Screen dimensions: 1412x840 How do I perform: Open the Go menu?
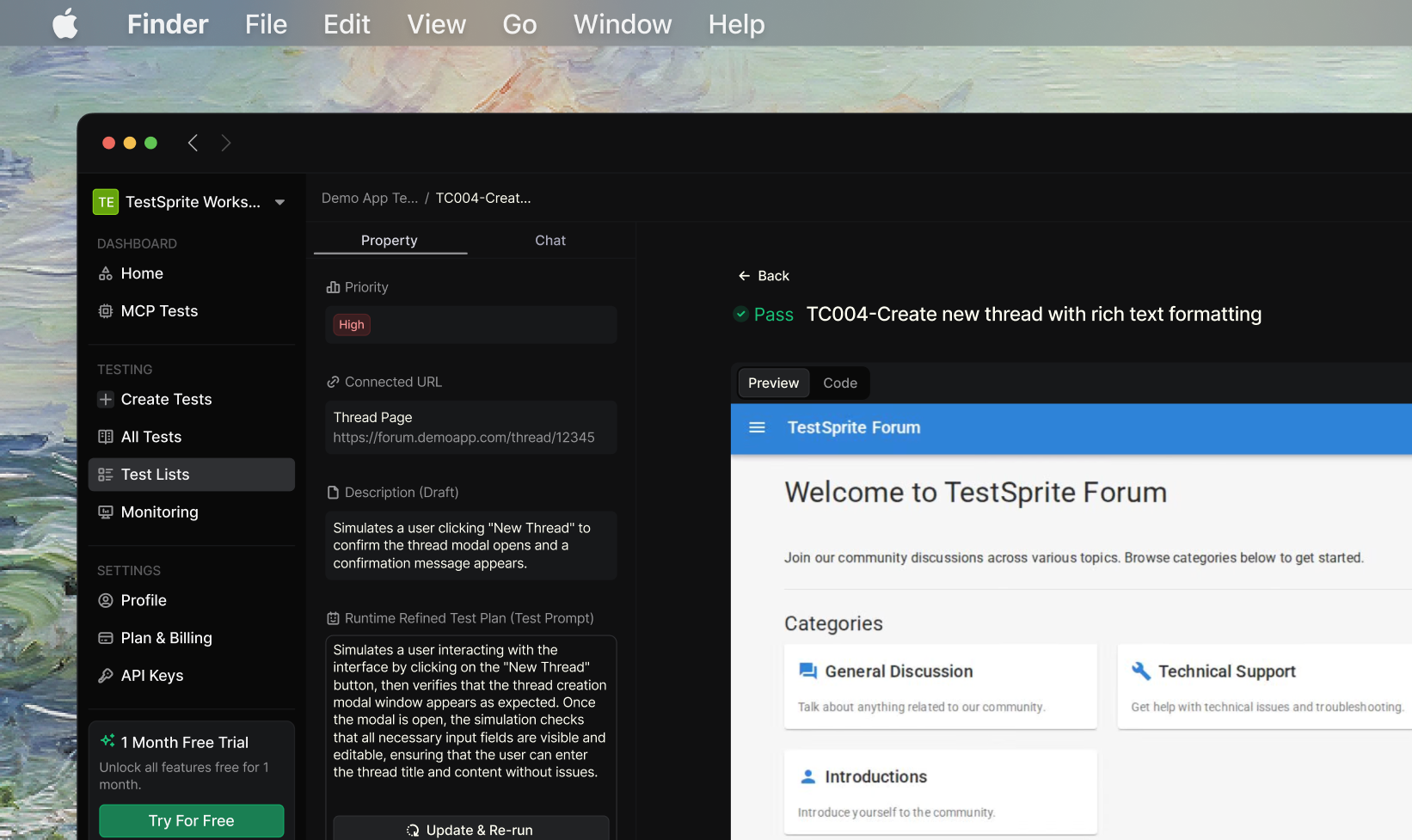(x=519, y=24)
